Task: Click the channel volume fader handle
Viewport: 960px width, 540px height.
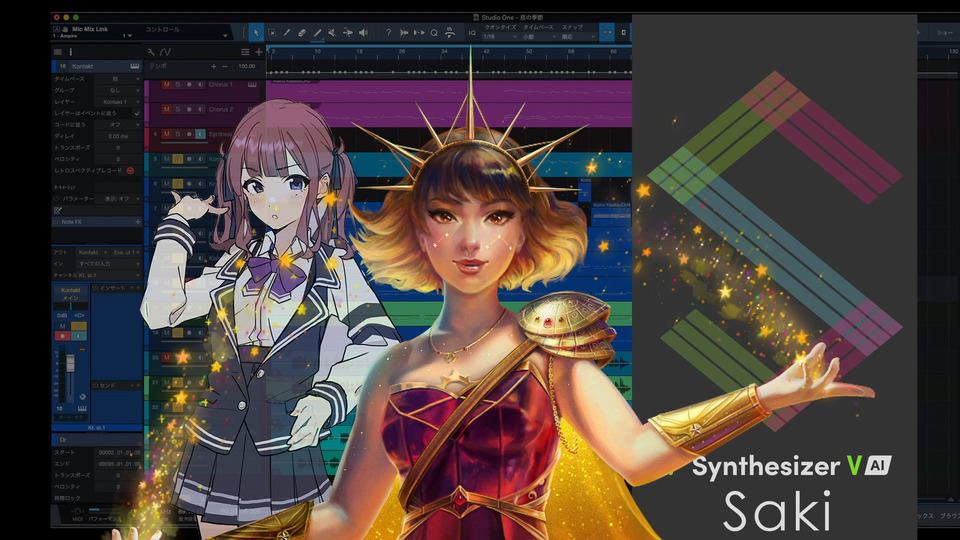Action: tap(70, 363)
